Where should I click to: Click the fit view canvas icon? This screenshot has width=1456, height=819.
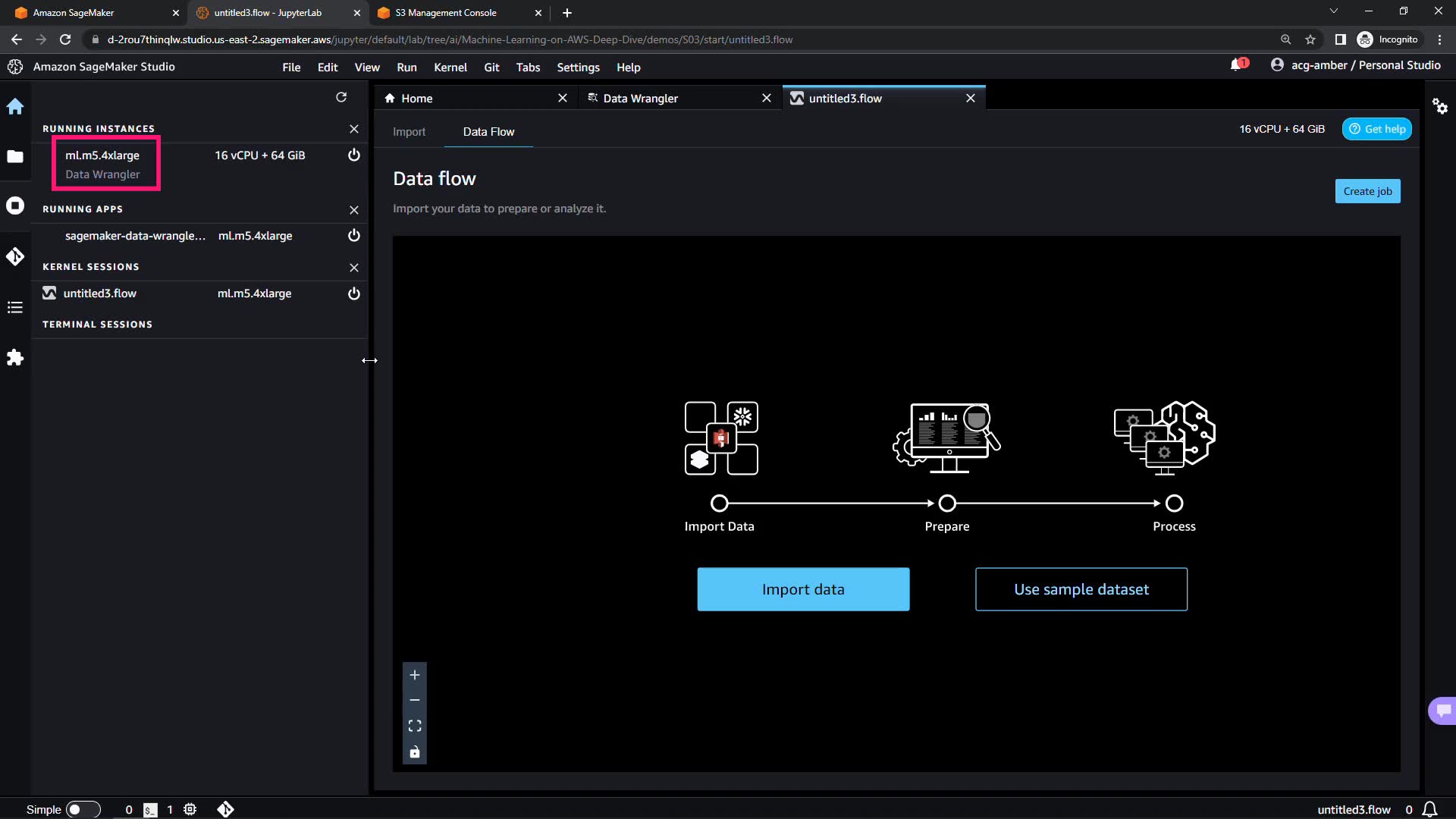point(415,726)
